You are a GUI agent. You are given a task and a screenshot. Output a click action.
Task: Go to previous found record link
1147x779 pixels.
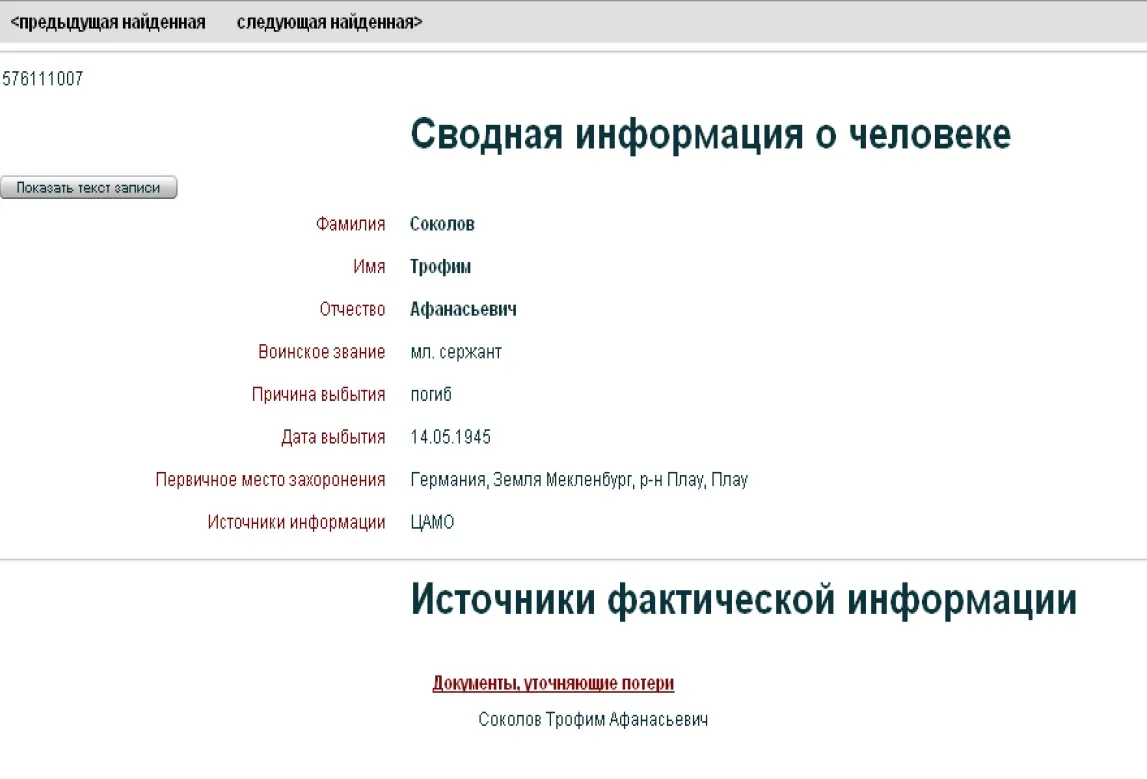click(x=108, y=23)
